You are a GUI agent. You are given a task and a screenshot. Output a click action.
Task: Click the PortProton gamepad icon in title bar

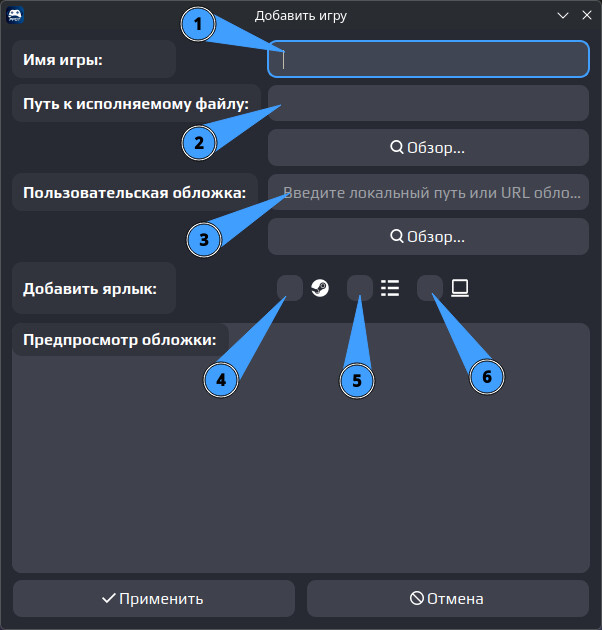(15, 16)
